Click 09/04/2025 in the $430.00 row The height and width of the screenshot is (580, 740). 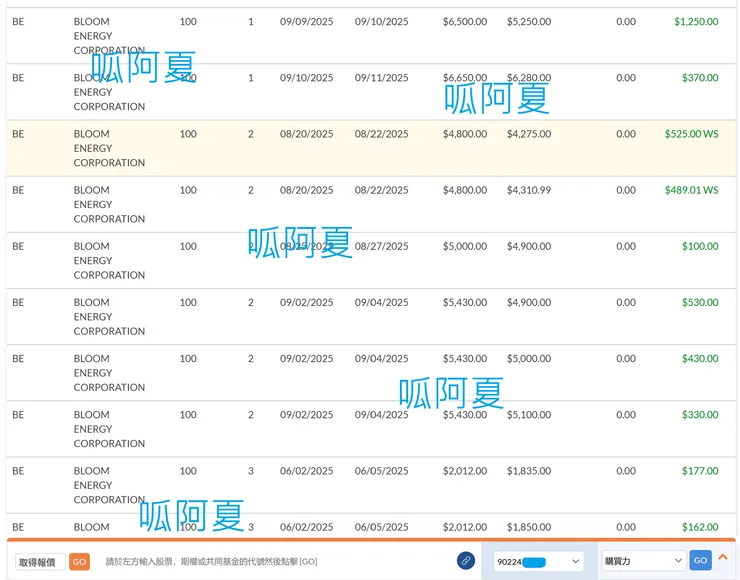381,359
